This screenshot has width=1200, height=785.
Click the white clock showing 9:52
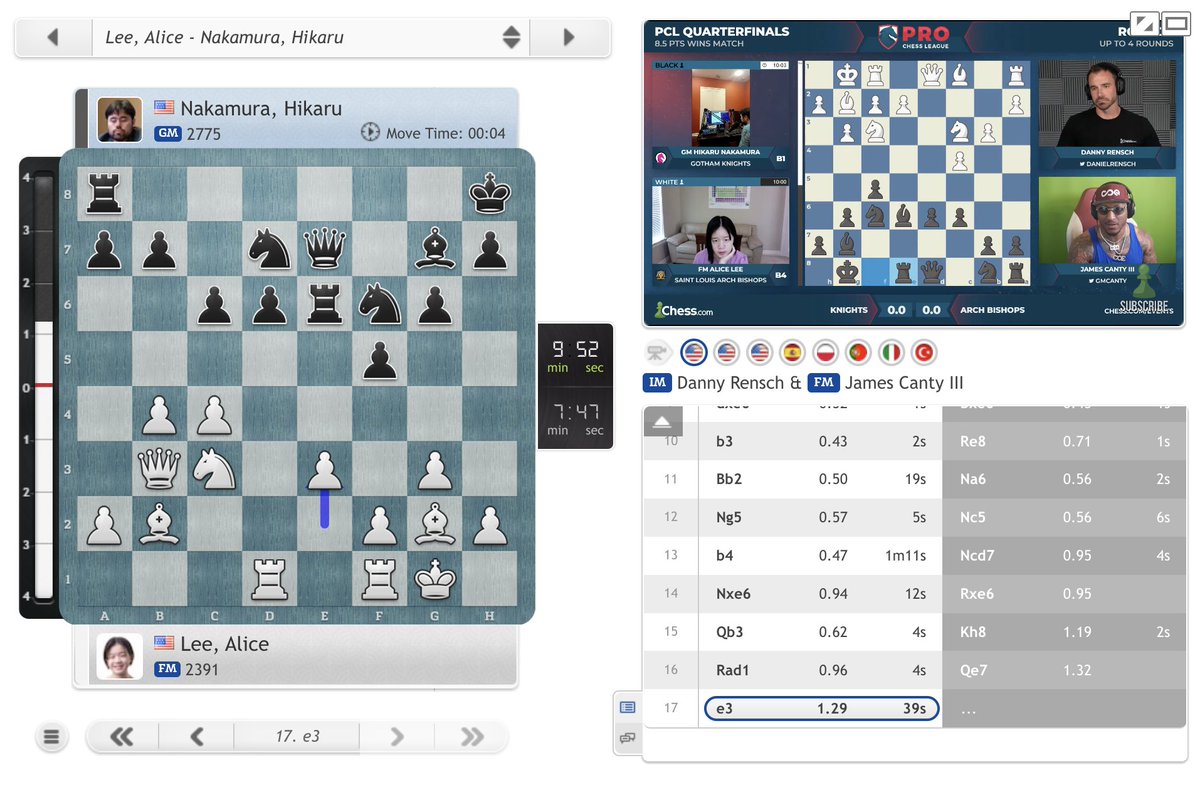(575, 355)
